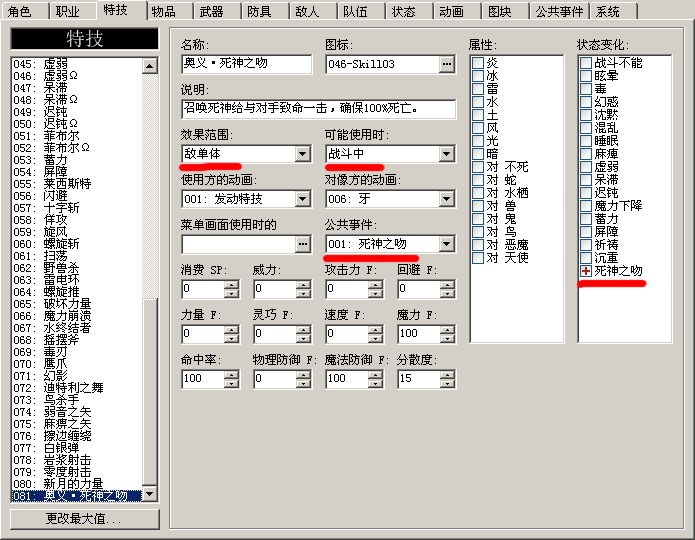Increase 物理防御 F value with up arrow

303,375
